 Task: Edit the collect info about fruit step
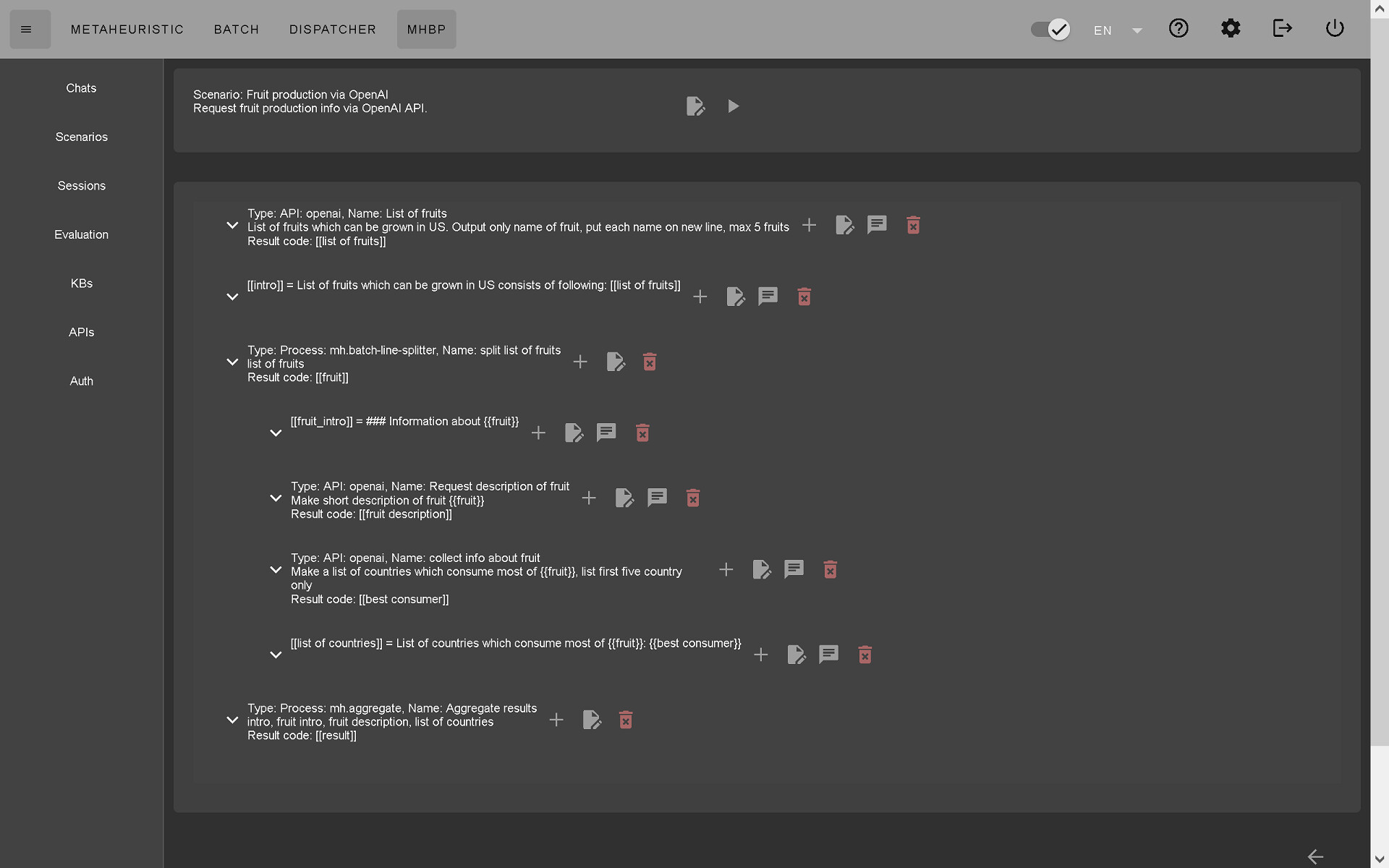[761, 570]
